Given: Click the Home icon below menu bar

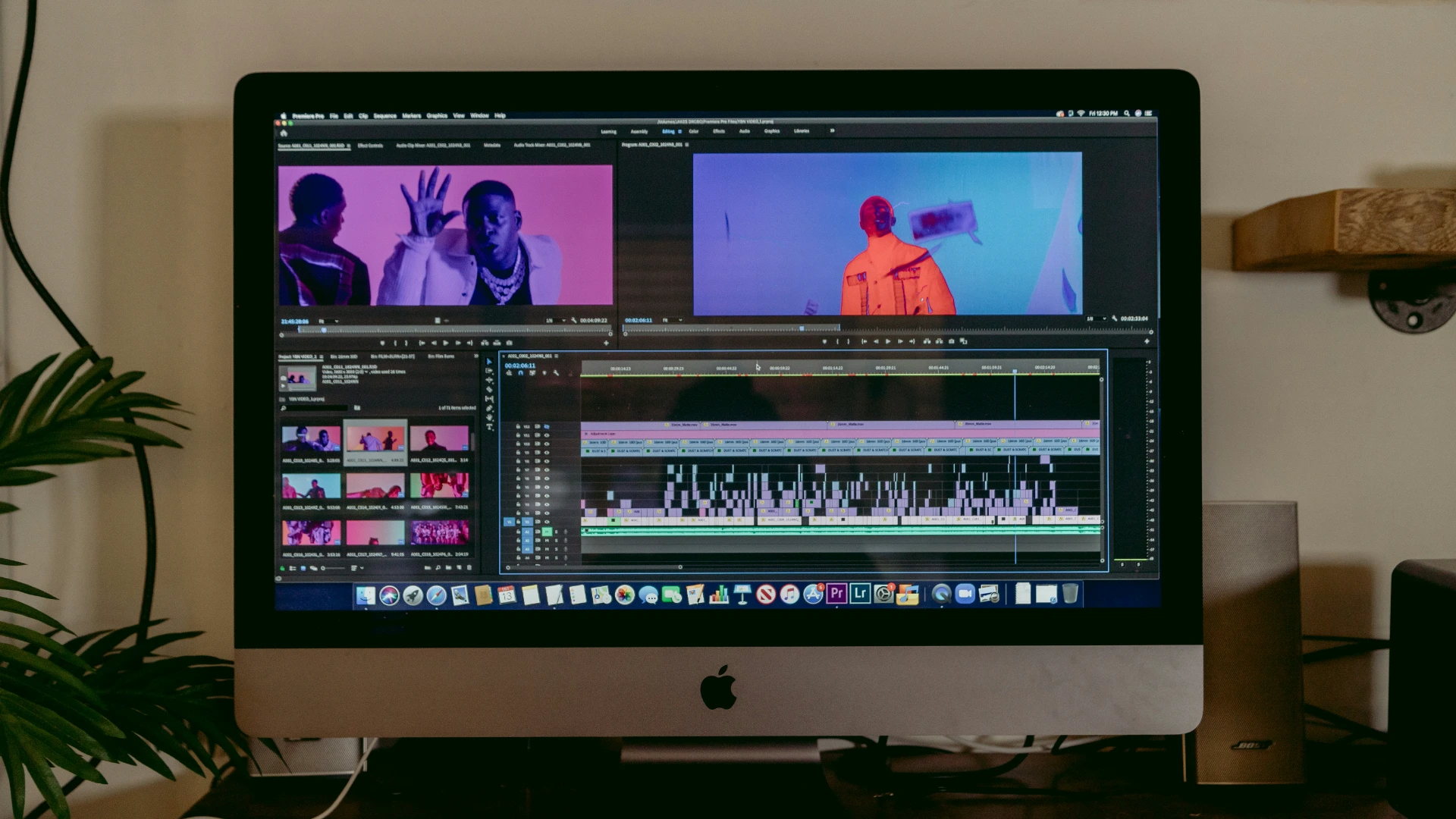Looking at the screenshot, I should click(284, 133).
